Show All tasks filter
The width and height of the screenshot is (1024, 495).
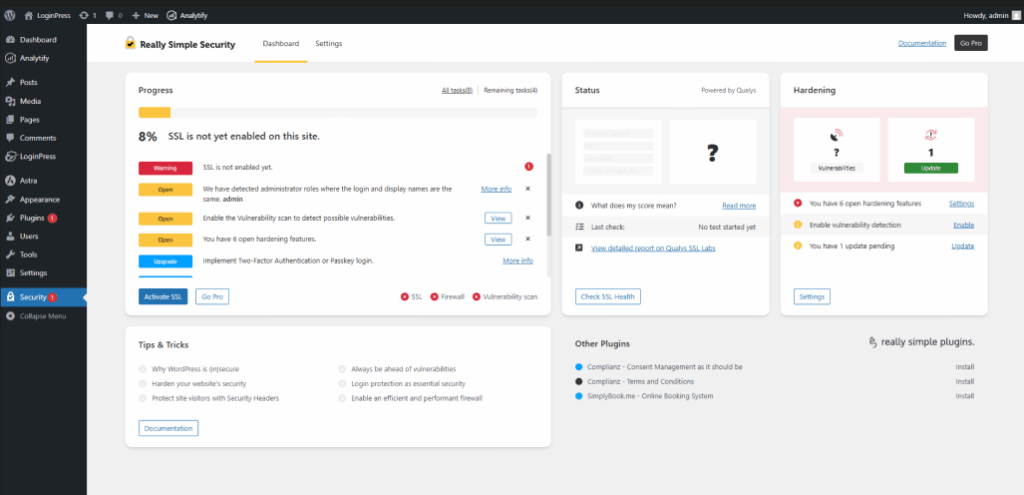pyautogui.click(x=457, y=90)
